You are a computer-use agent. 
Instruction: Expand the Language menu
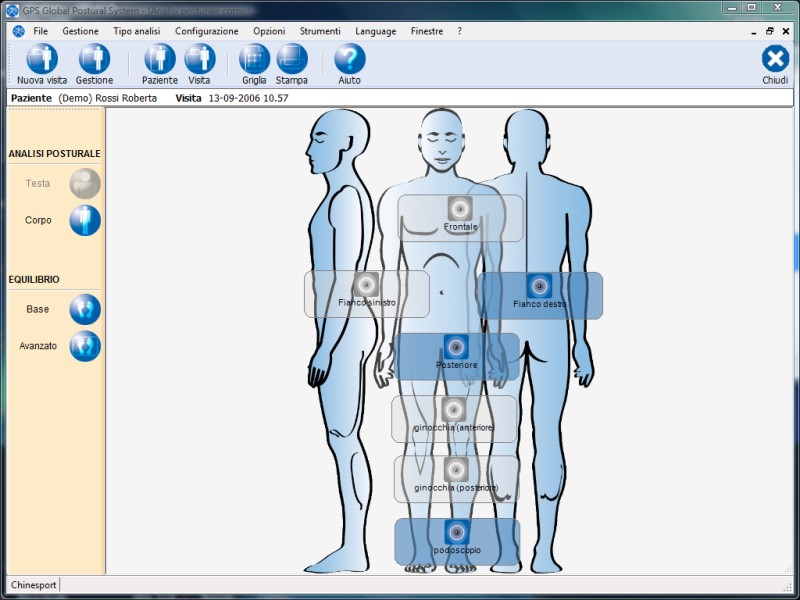375,31
